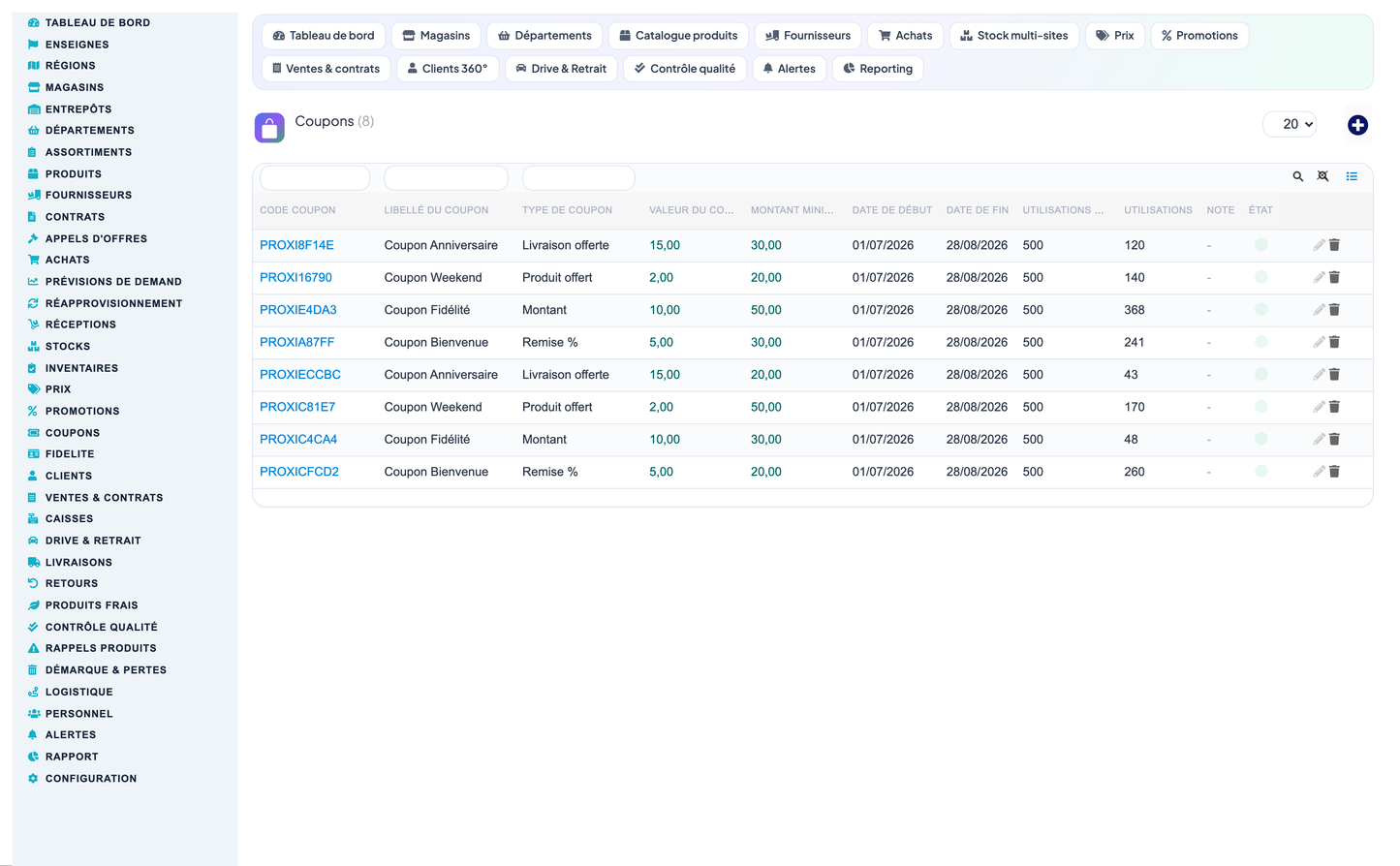Select the Promotions tab
Viewport: 1400px width, 866px height.
[x=1199, y=36]
